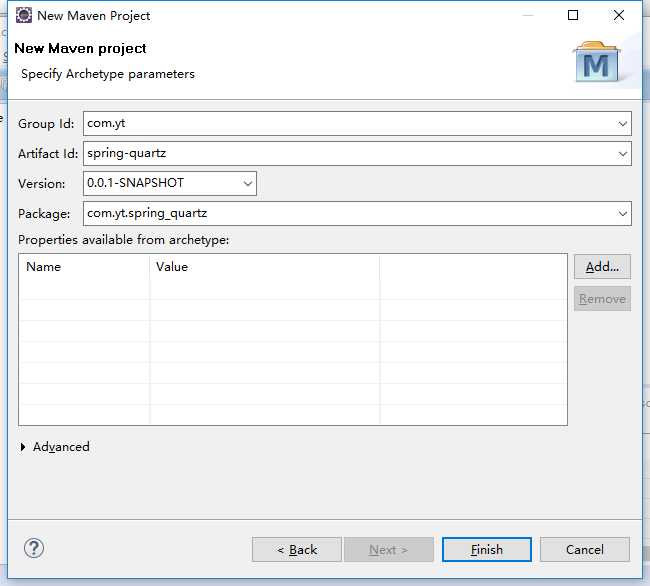Viewport: 650px width, 586px height.
Task: Click the Finish button
Action: pyautogui.click(x=487, y=550)
